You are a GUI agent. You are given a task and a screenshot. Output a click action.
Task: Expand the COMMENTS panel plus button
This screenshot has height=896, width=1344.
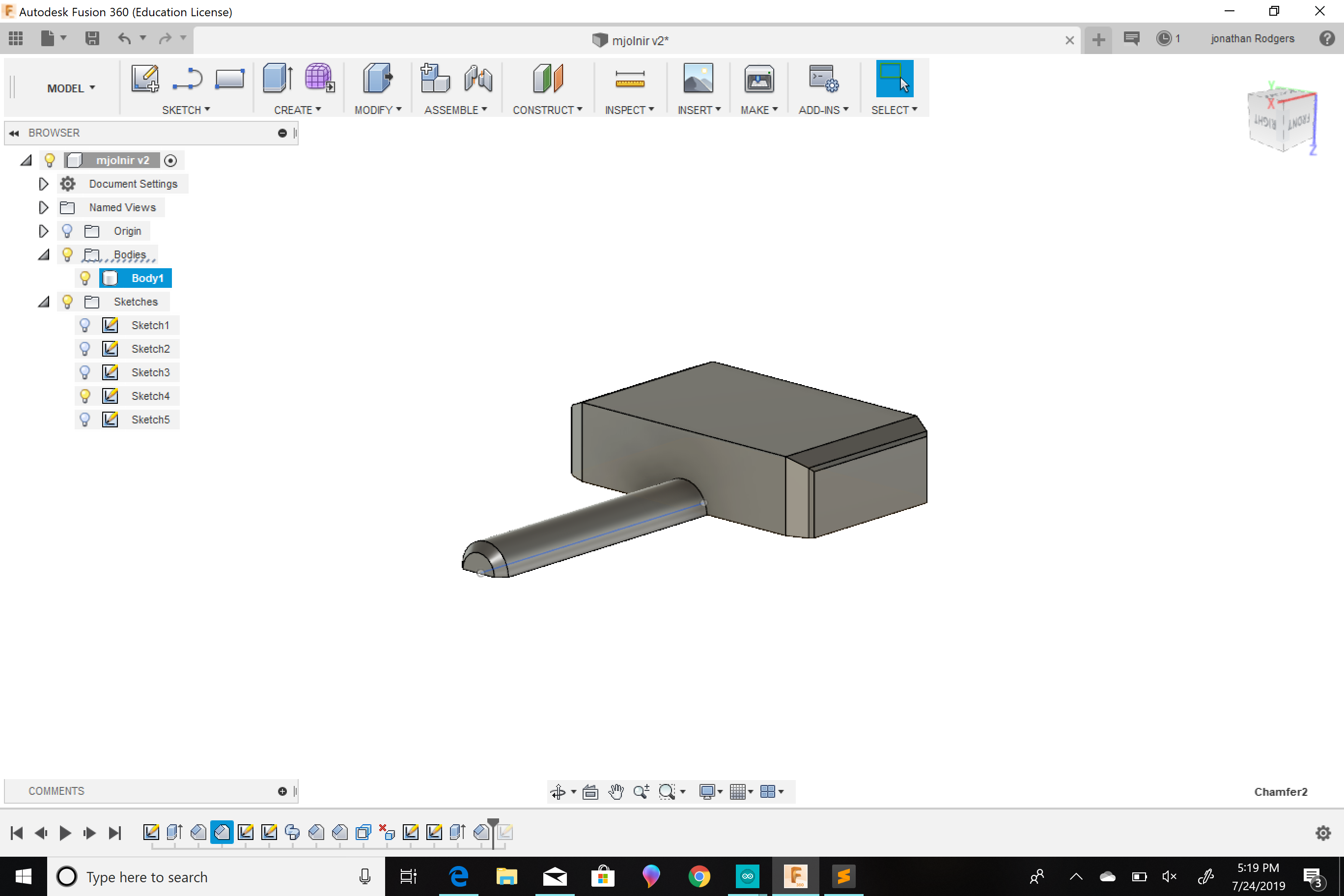point(282,791)
